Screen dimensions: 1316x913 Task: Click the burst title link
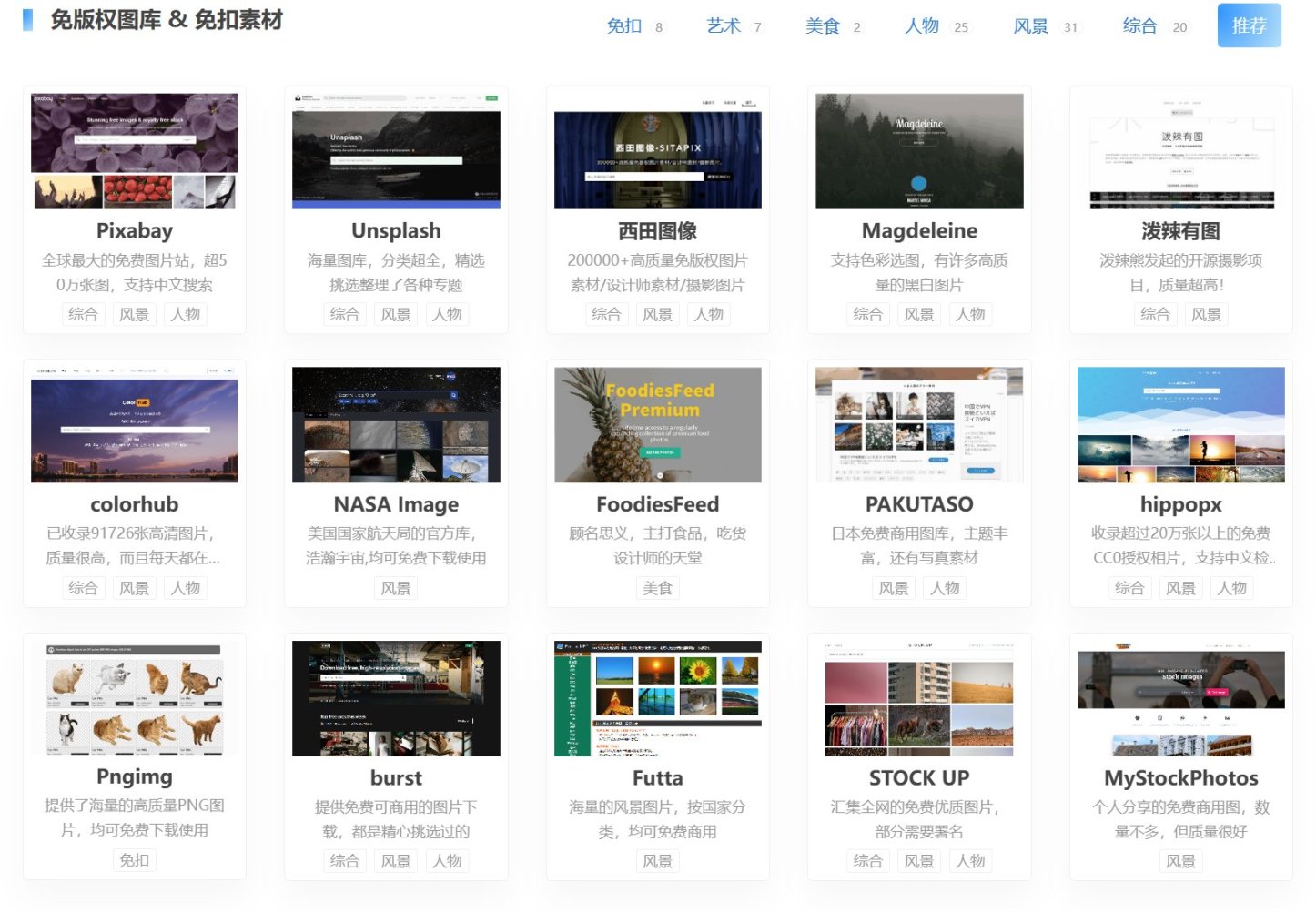click(x=396, y=777)
